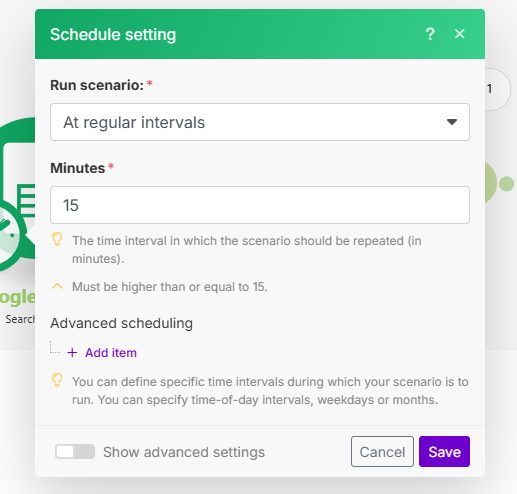Click the lightbulb icon below Advanced scheduling
Screen dimensions: 517x494
57,380
